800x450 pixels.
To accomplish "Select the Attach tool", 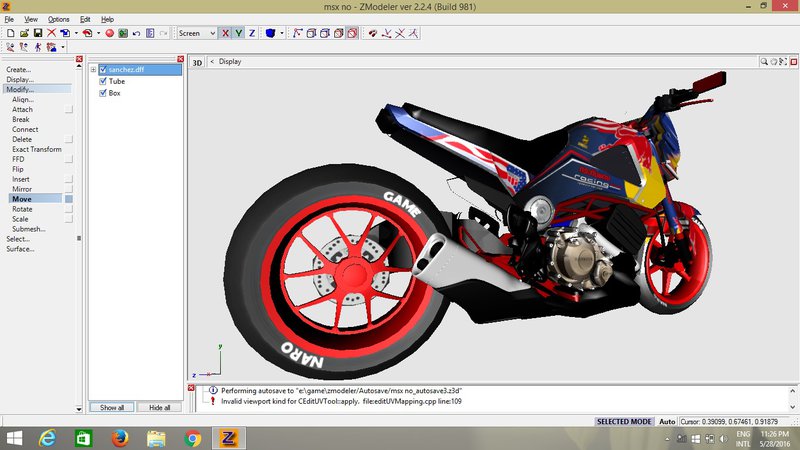I will point(22,109).
